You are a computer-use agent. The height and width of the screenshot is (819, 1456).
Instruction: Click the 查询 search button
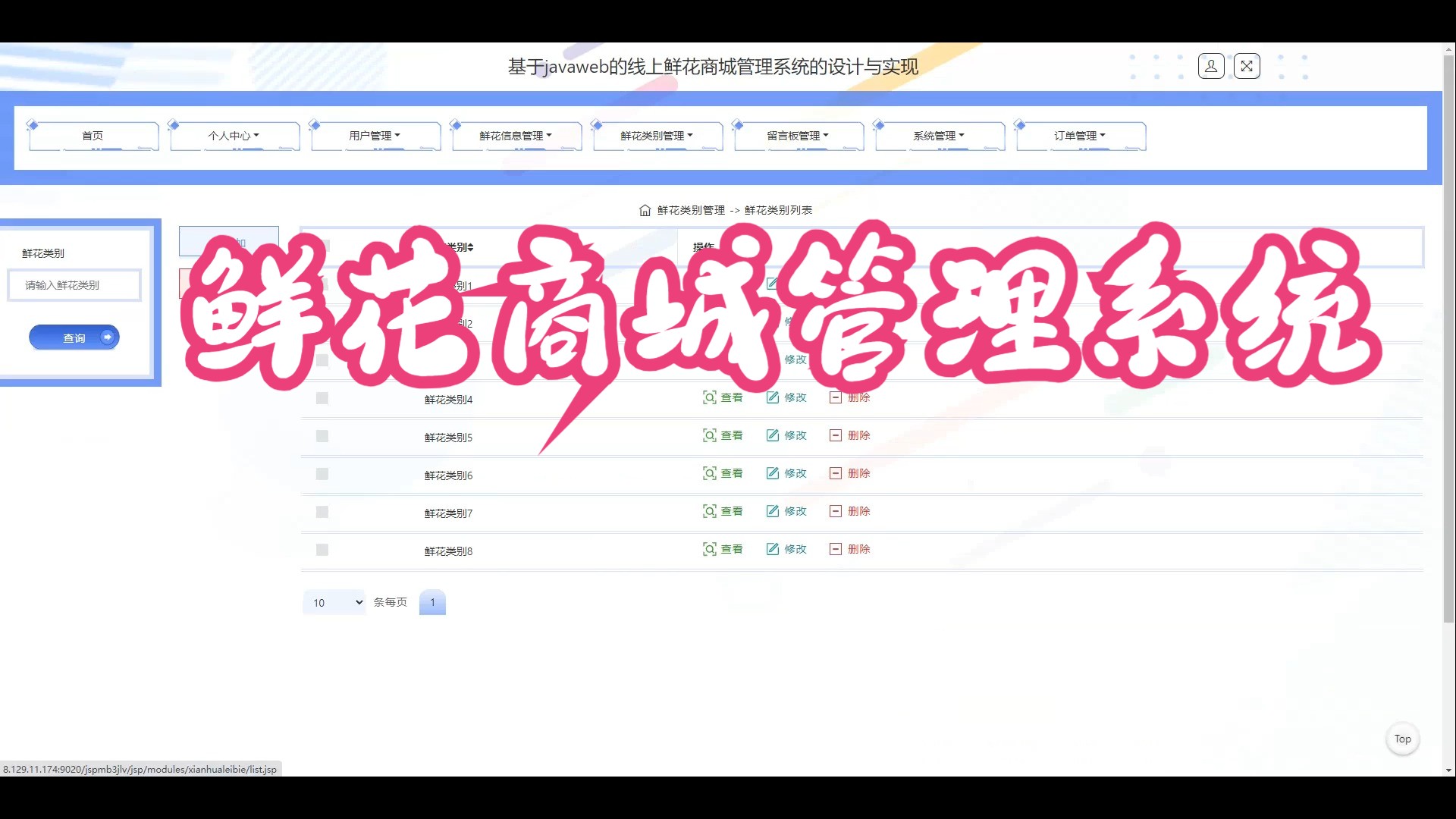[74, 337]
